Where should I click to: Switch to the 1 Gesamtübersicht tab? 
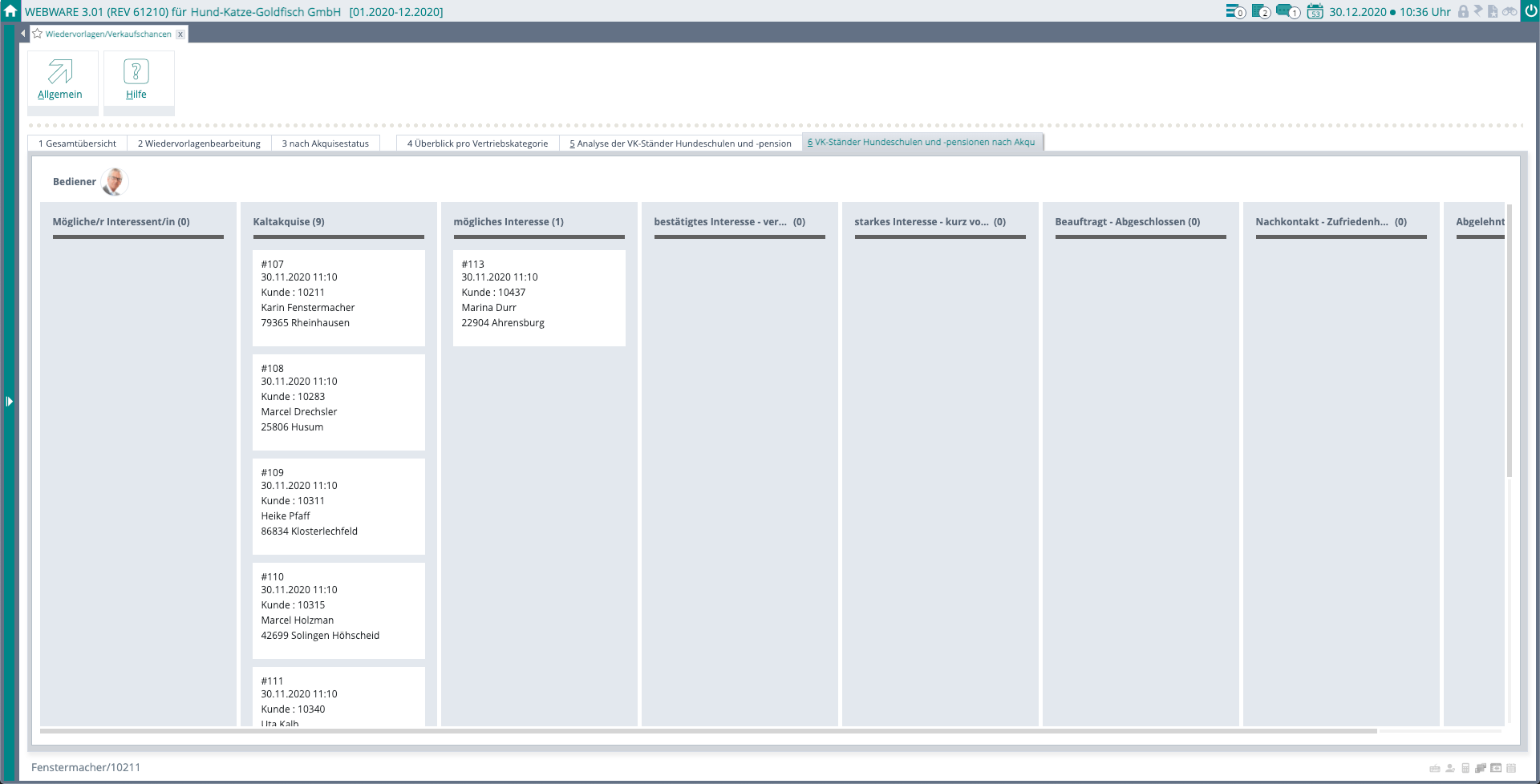coord(78,143)
